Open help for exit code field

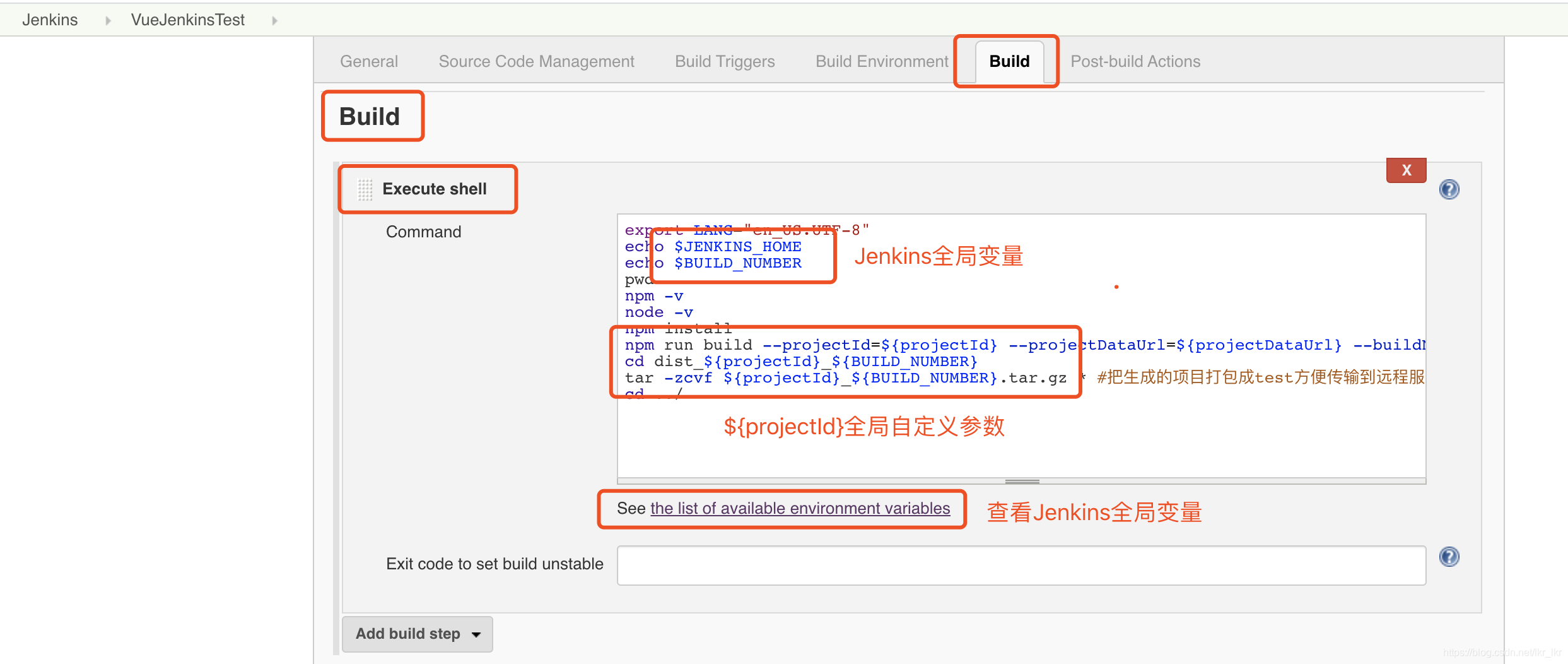[1449, 557]
